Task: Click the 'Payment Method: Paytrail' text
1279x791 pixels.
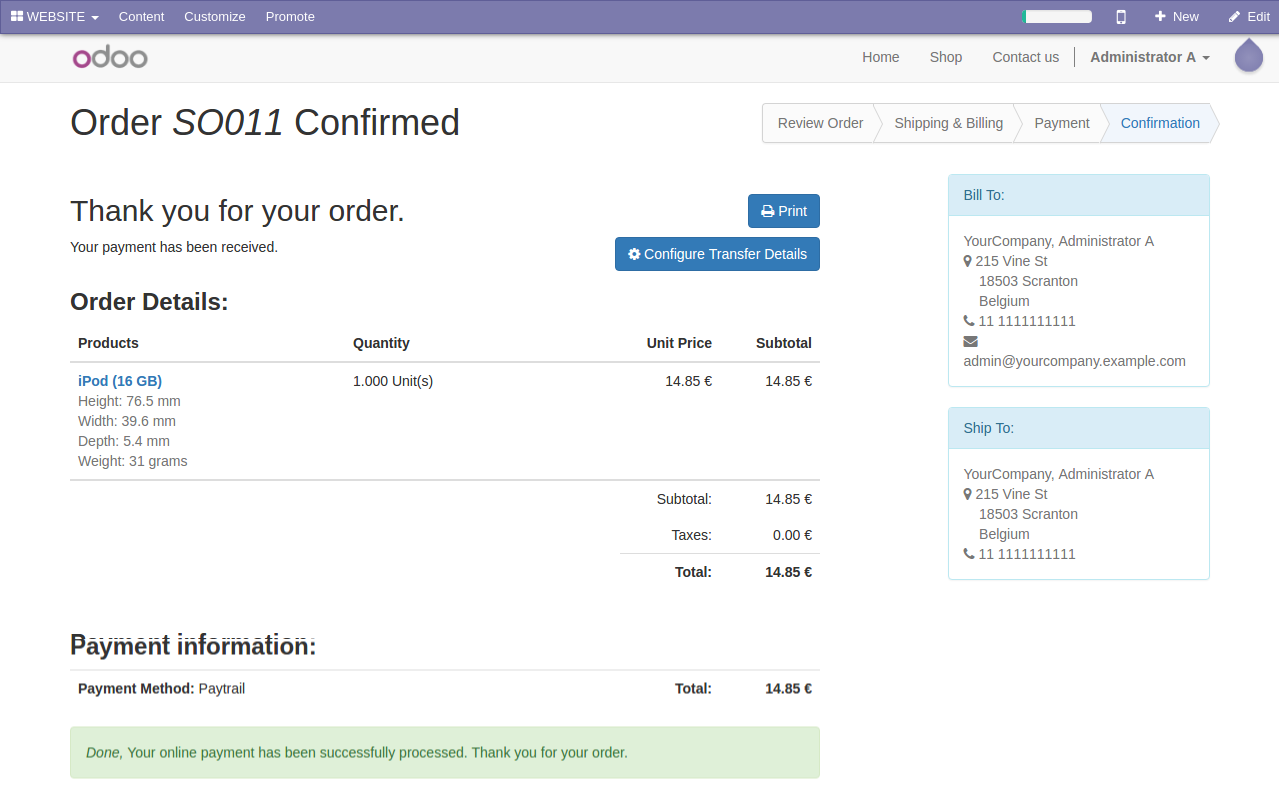Action: pos(161,688)
